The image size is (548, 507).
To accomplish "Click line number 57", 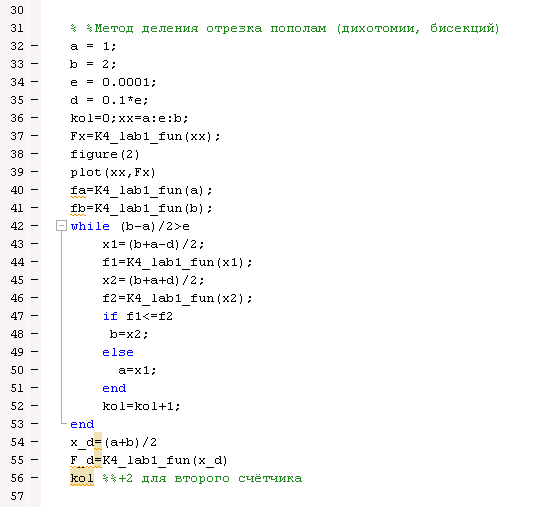I will point(17,496).
